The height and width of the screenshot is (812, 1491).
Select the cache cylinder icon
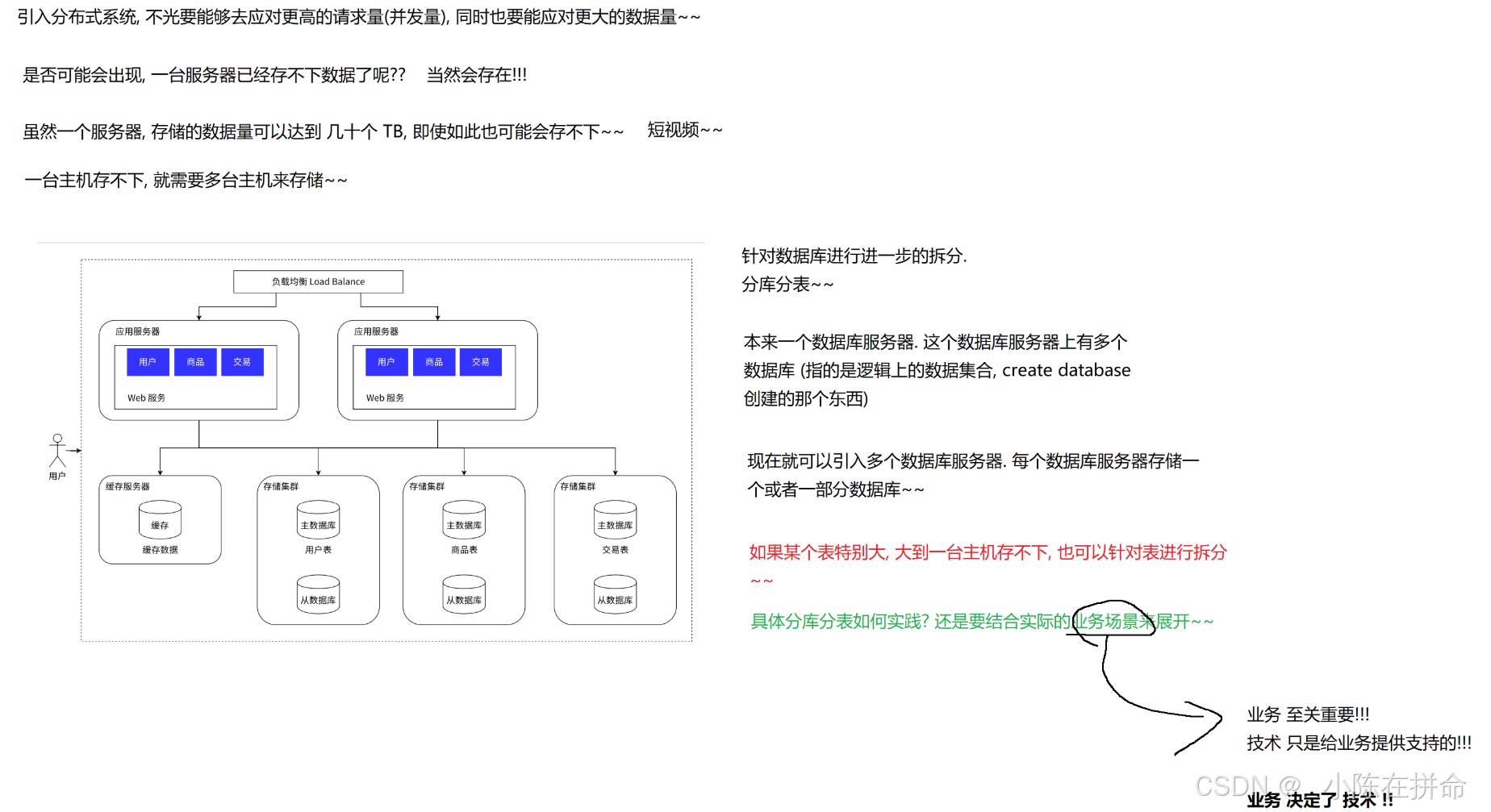tap(160, 520)
